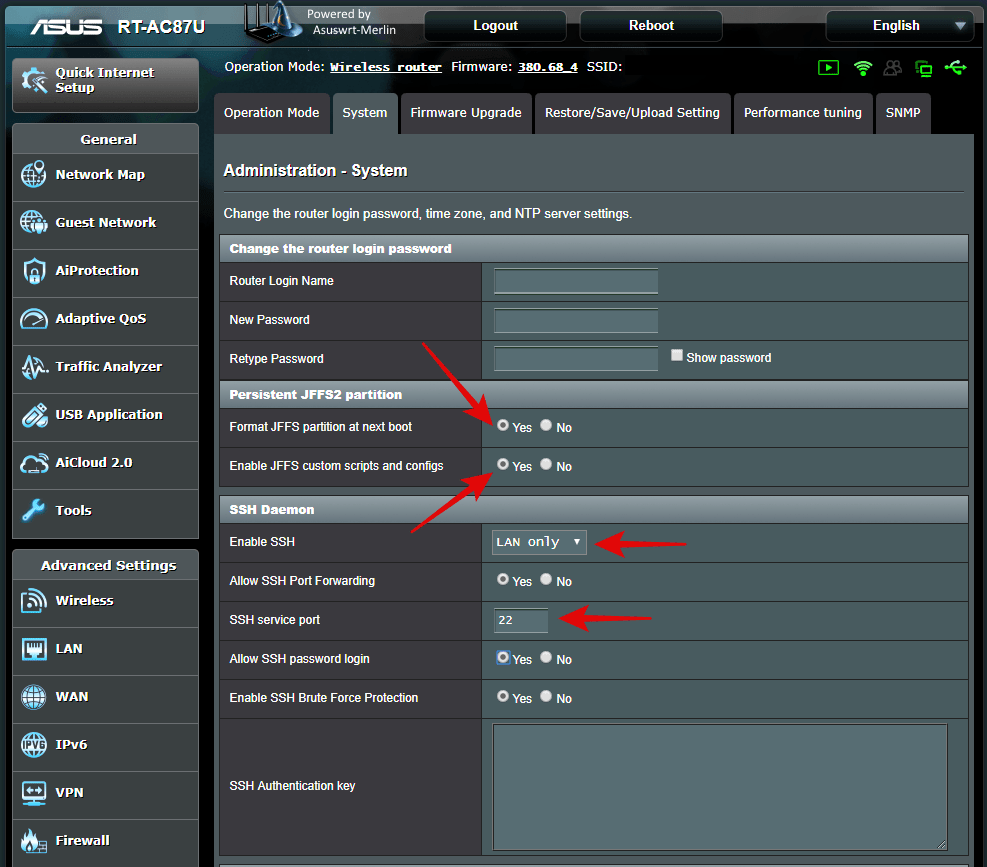Select Yes for SSH Port Forwarding
The width and height of the screenshot is (987, 867).
(502, 579)
